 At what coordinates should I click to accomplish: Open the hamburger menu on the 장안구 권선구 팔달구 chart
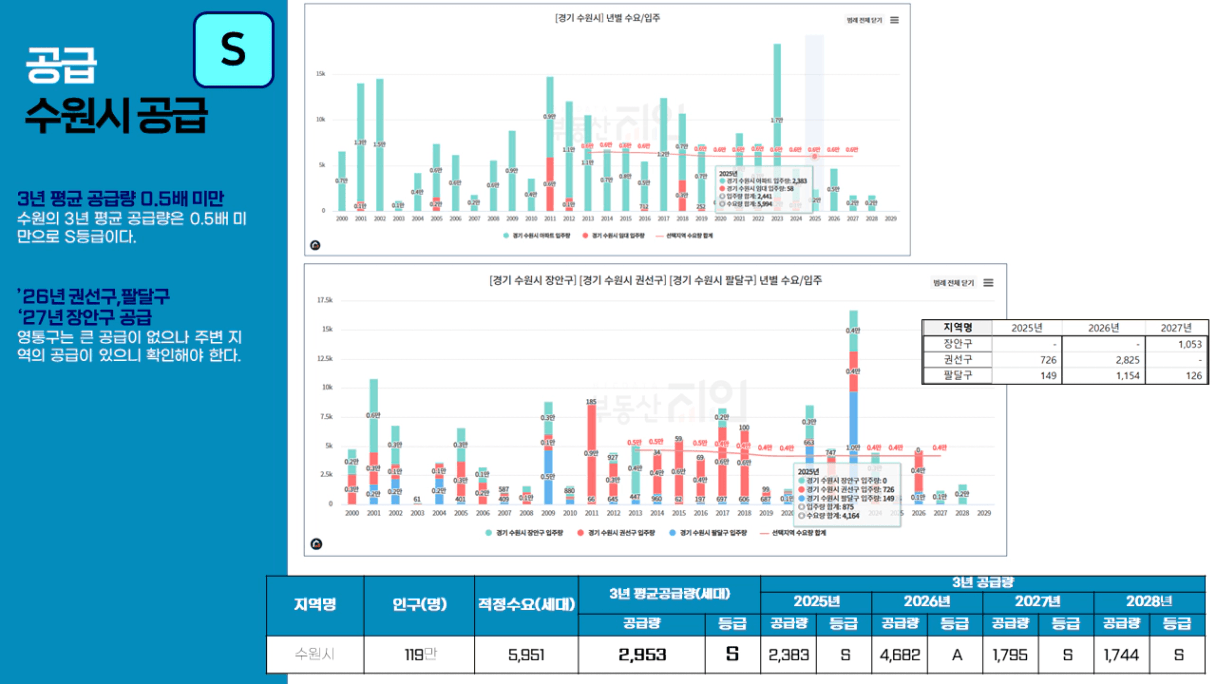click(988, 283)
